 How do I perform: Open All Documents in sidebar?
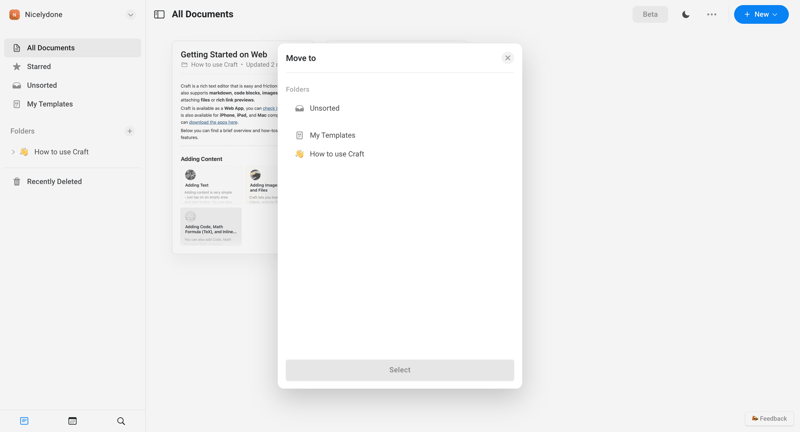pyautogui.click(x=72, y=47)
